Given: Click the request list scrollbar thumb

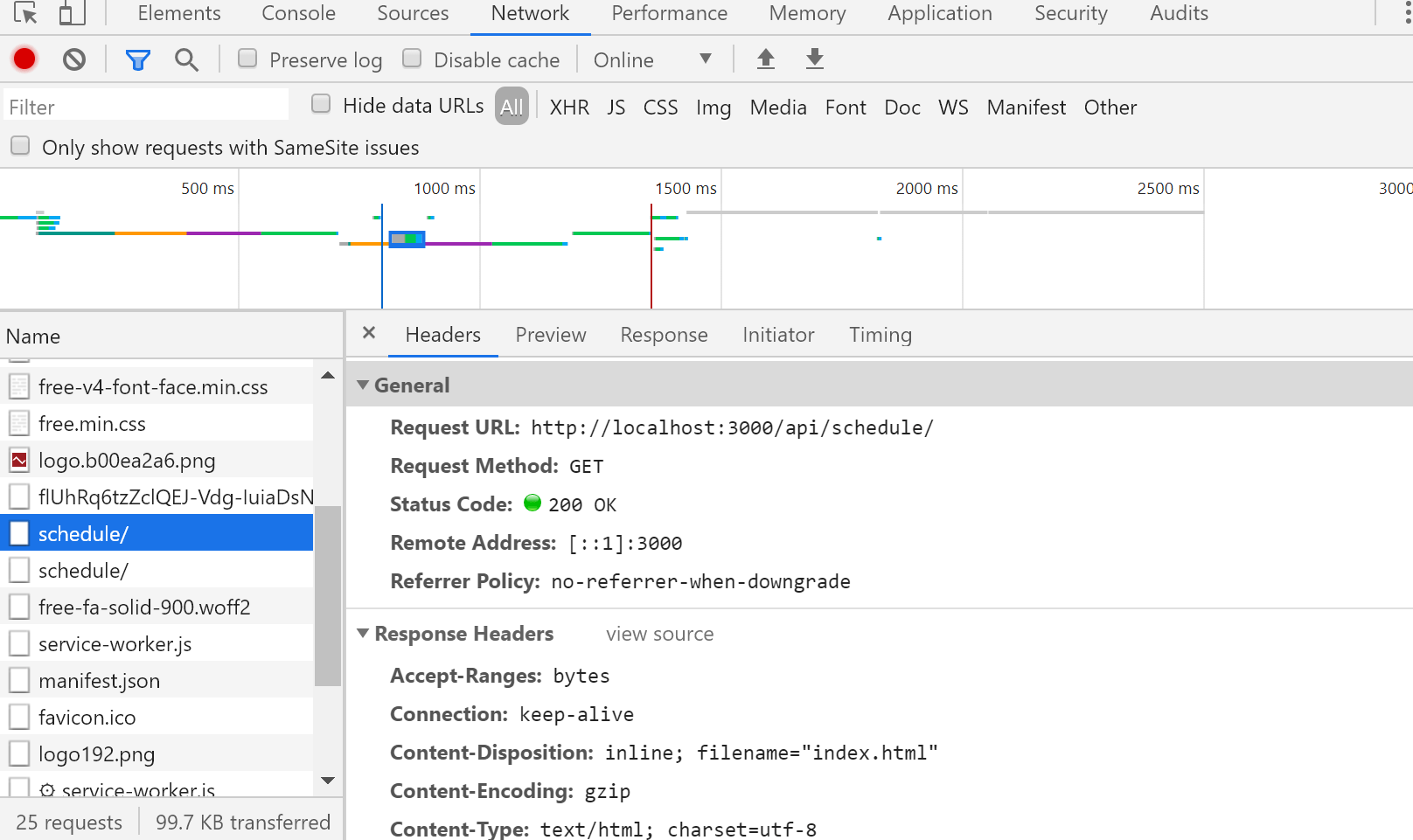Looking at the screenshot, I should [328, 596].
